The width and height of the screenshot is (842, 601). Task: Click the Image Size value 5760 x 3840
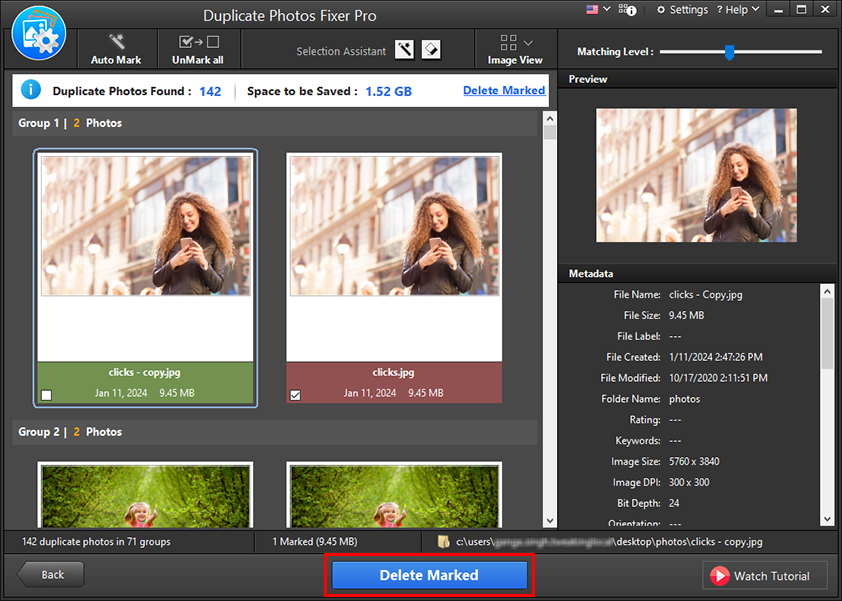point(694,461)
